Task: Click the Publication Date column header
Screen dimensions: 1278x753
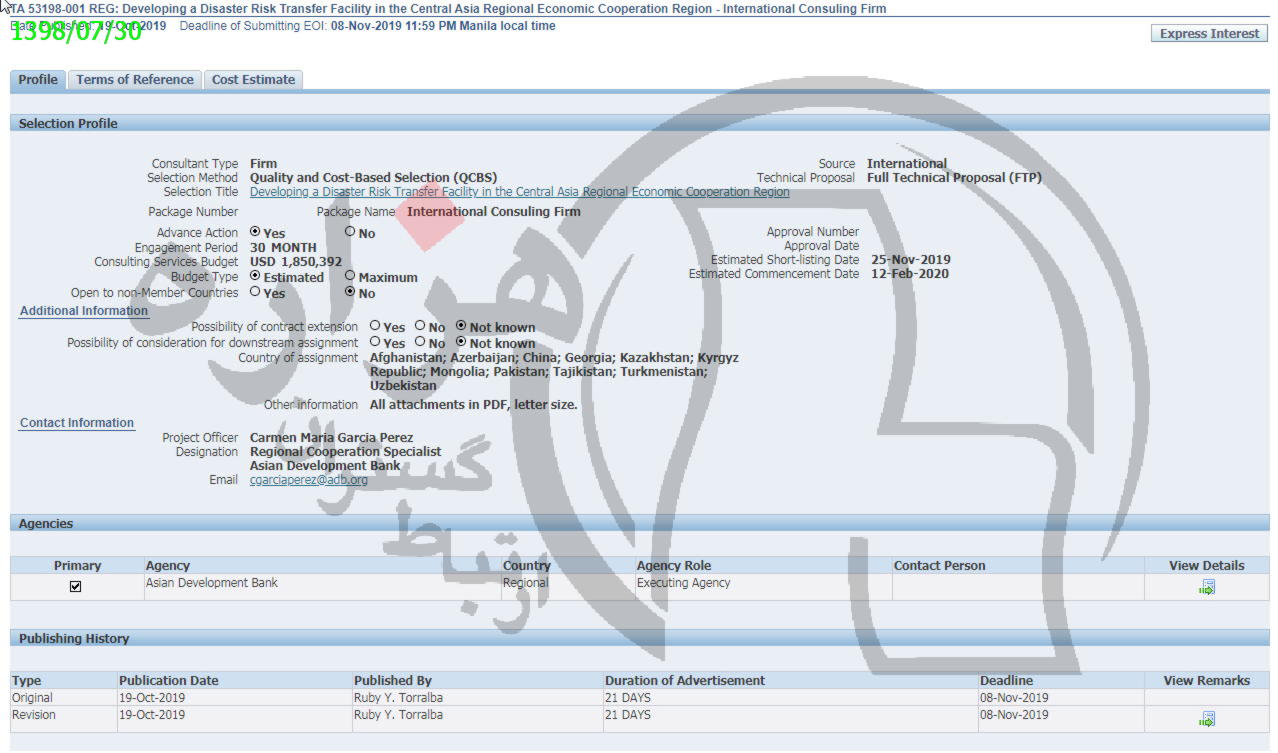Action: 168,681
